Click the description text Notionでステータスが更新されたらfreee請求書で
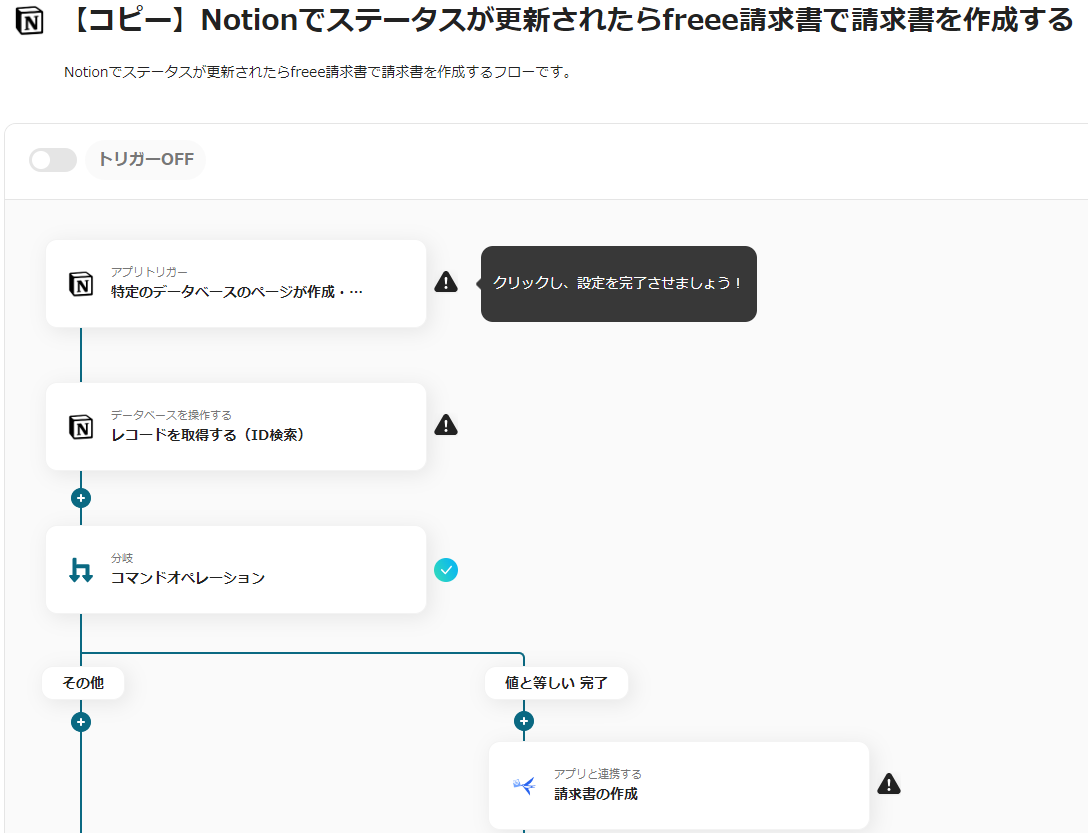 tap(318, 72)
